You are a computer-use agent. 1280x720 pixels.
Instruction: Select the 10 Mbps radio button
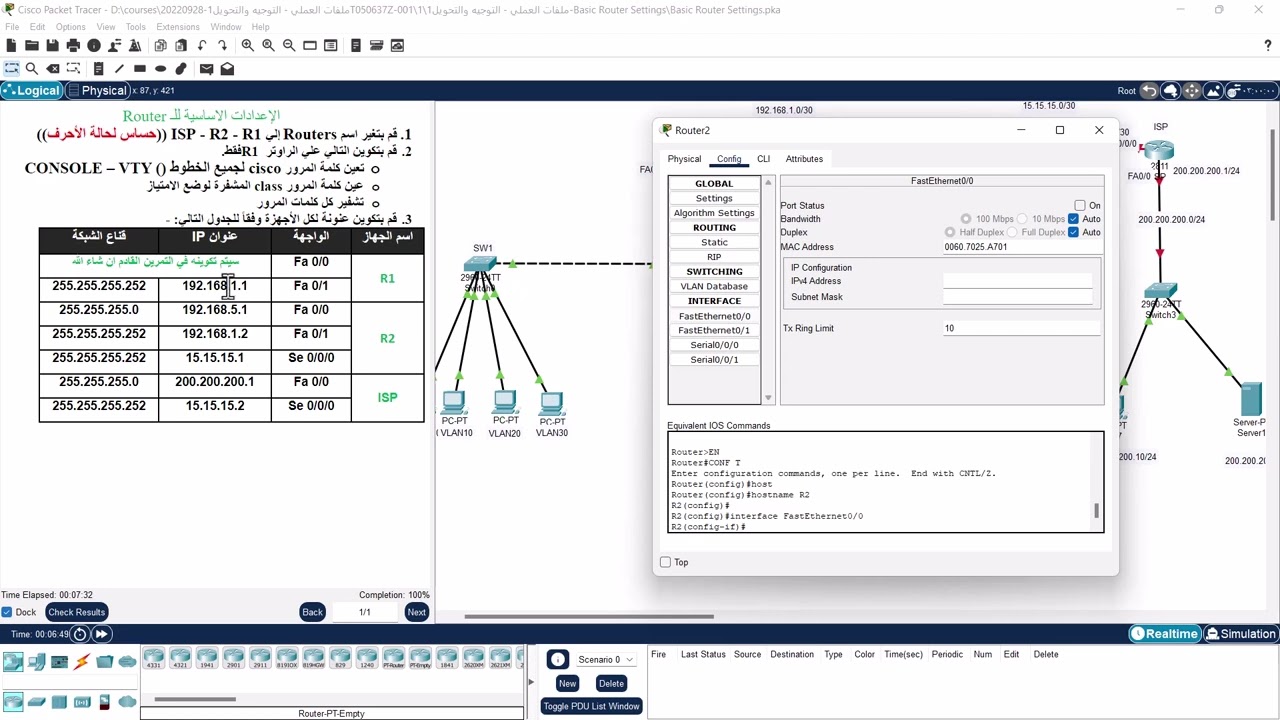[1022, 219]
